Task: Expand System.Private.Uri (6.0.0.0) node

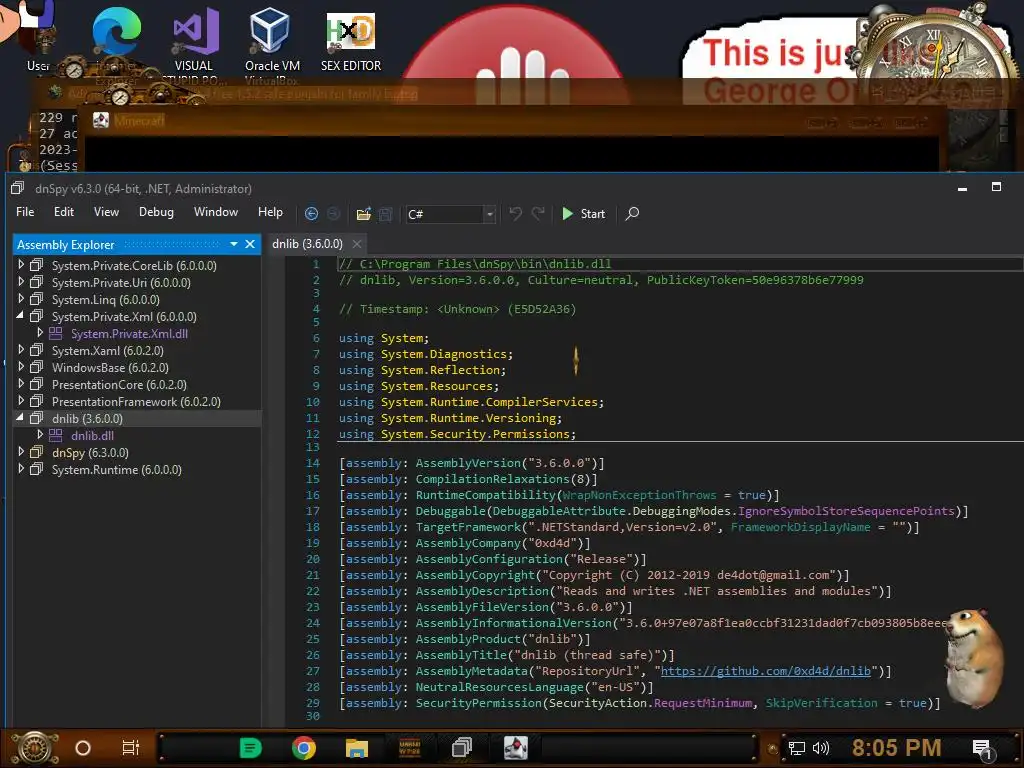Action: 21,281
